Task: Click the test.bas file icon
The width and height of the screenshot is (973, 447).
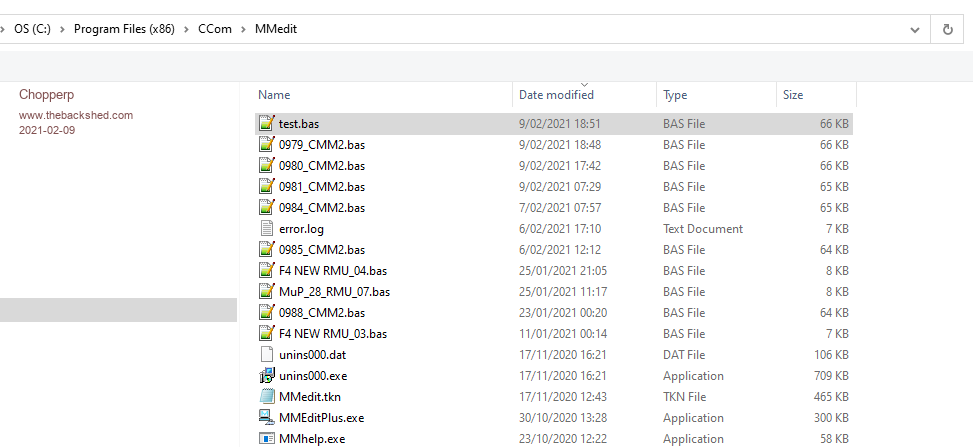Action: pos(266,124)
